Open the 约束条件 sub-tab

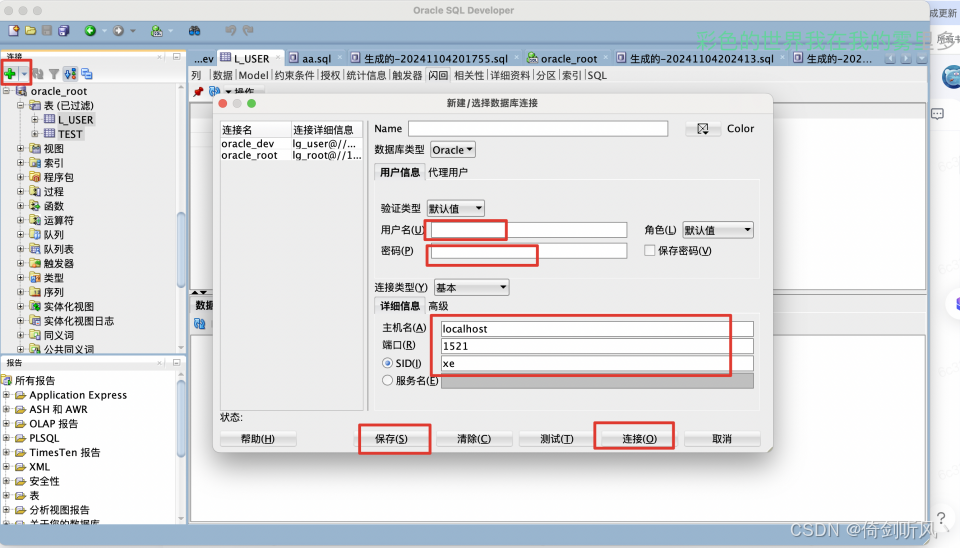tap(294, 75)
